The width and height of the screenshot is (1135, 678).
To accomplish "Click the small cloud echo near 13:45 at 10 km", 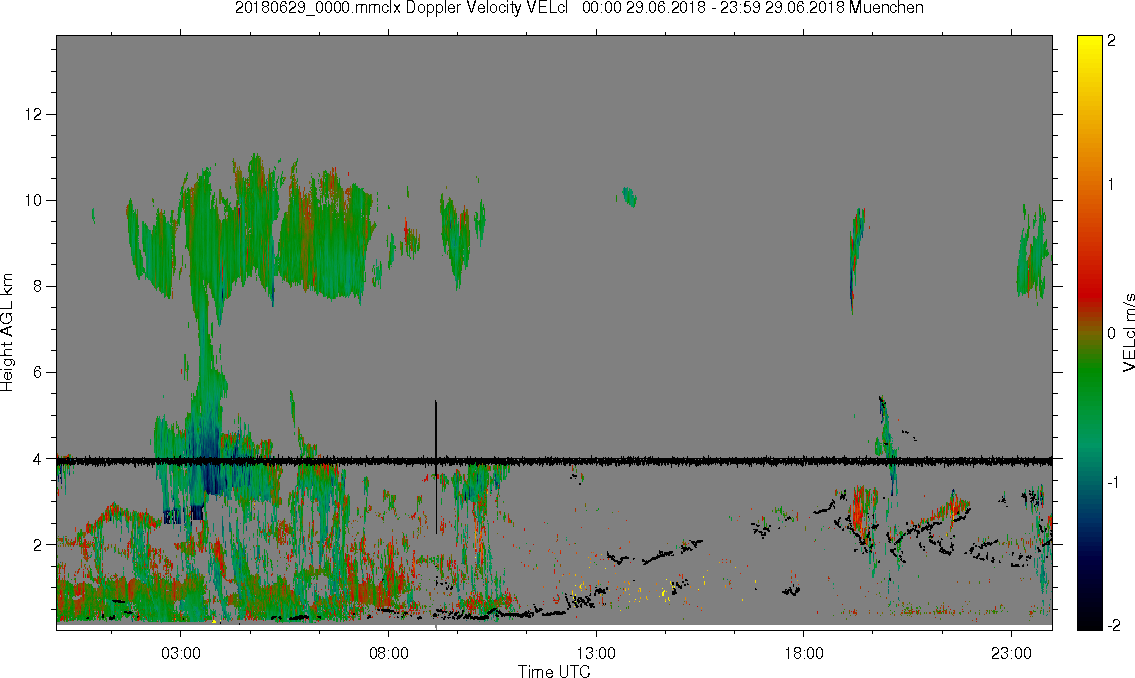I will [628, 196].
